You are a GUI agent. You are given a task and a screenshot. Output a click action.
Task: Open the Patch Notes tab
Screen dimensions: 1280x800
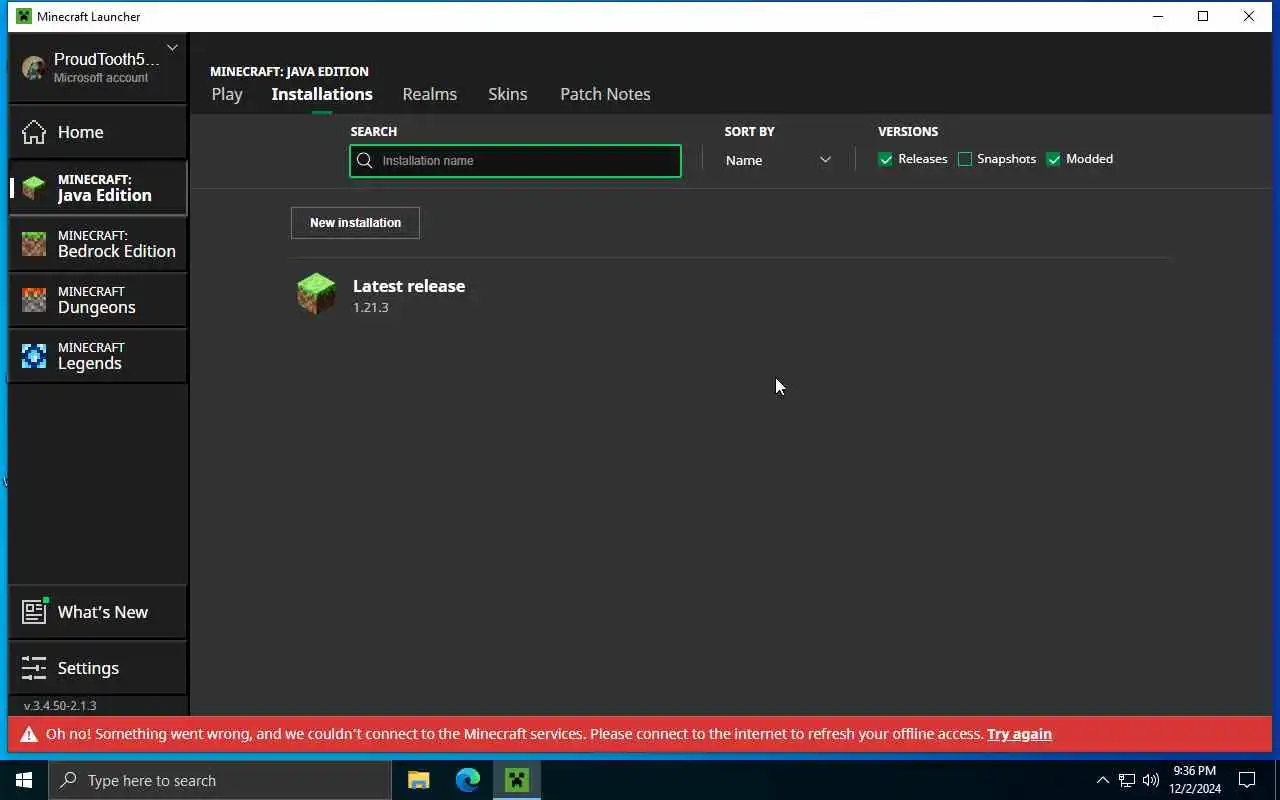tap(605, 94)
